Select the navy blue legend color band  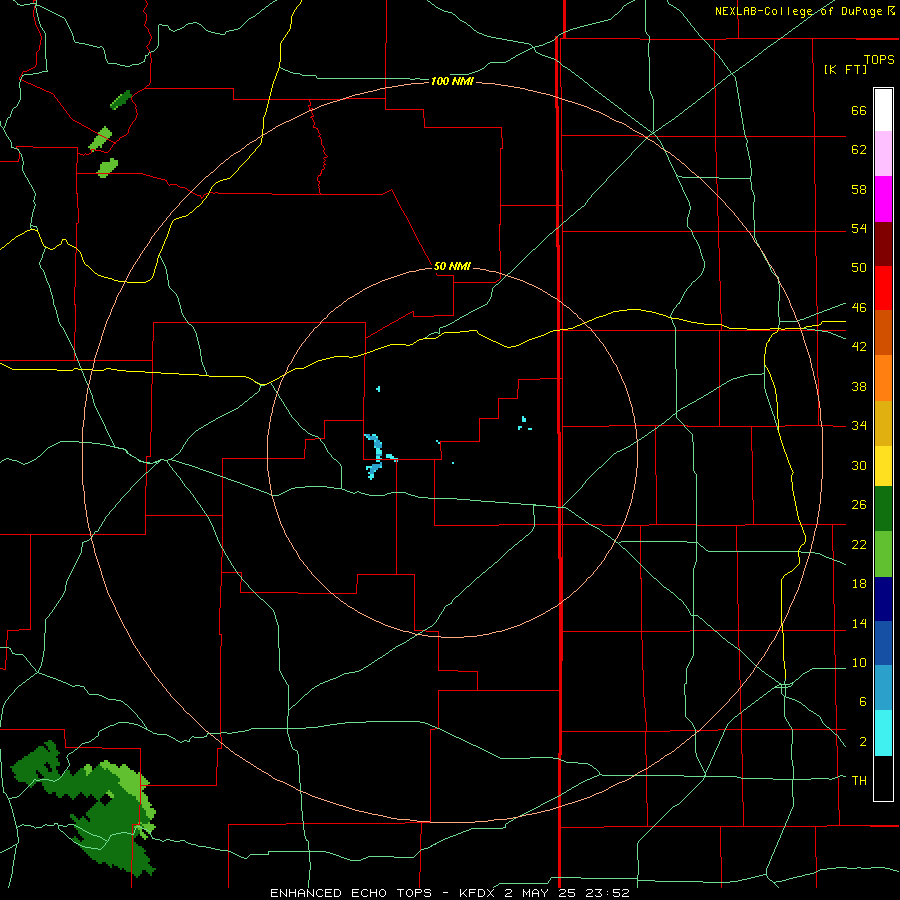883,599
